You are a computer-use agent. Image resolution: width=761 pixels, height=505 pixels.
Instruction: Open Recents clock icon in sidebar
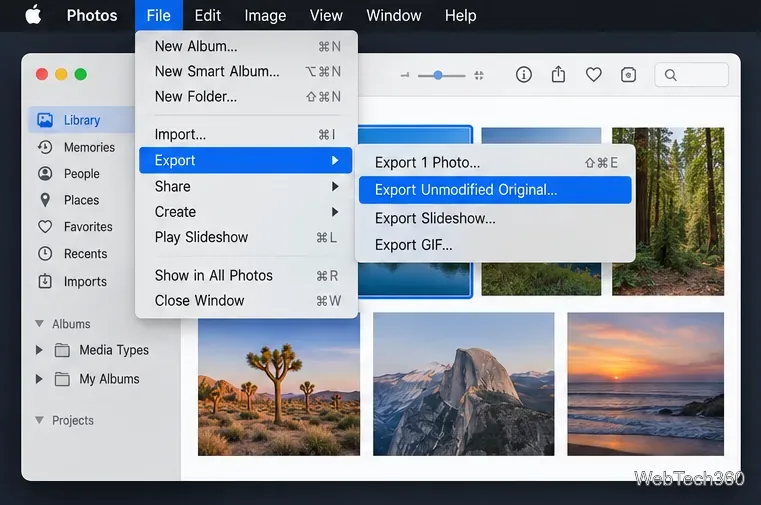pos(45,254)
